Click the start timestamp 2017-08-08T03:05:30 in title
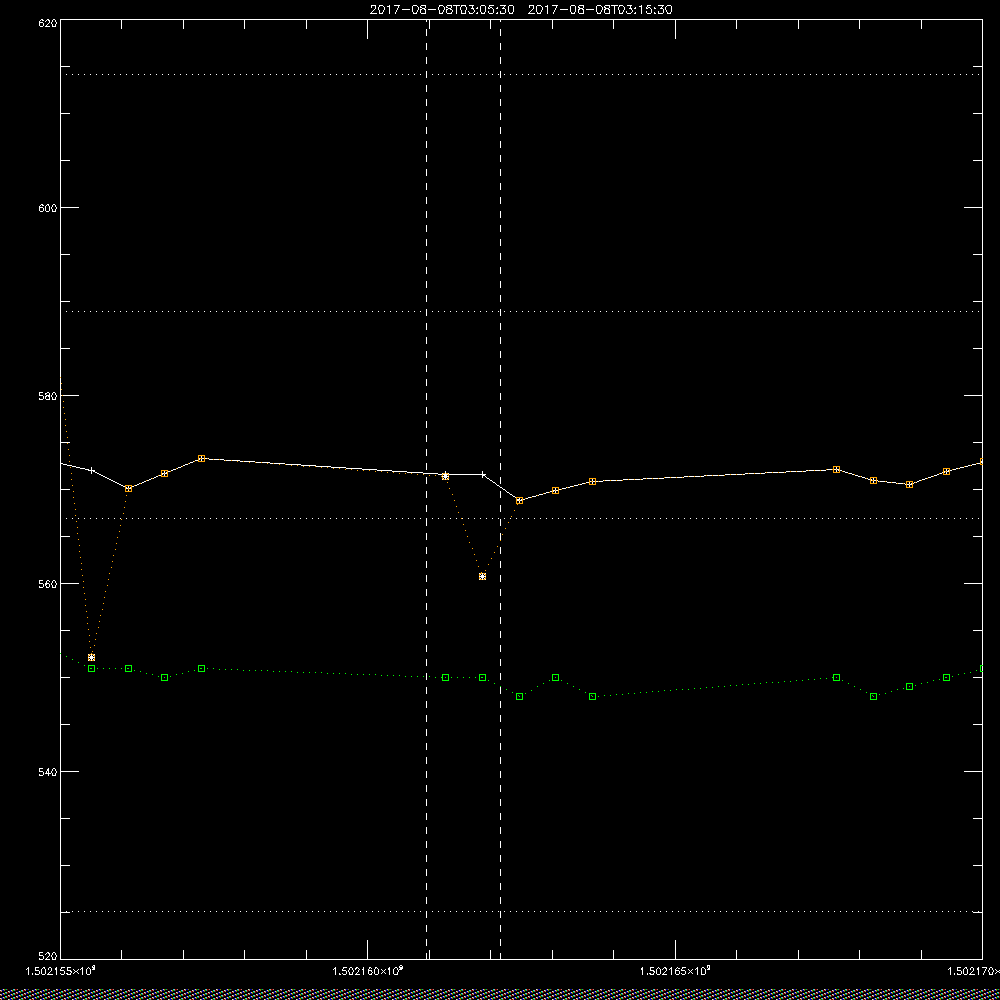This screenshot has height=1000, width=1000. [442, 10]
